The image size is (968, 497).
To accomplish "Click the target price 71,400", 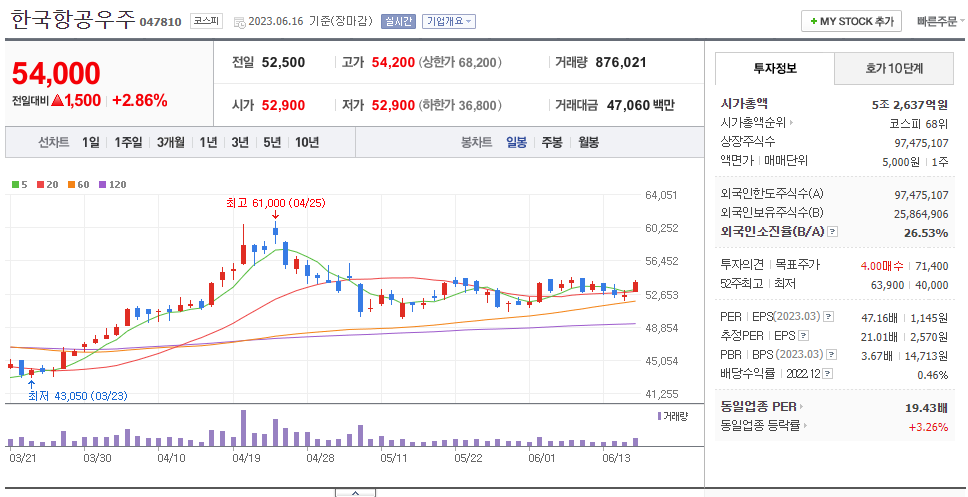I will pos(933,266).
